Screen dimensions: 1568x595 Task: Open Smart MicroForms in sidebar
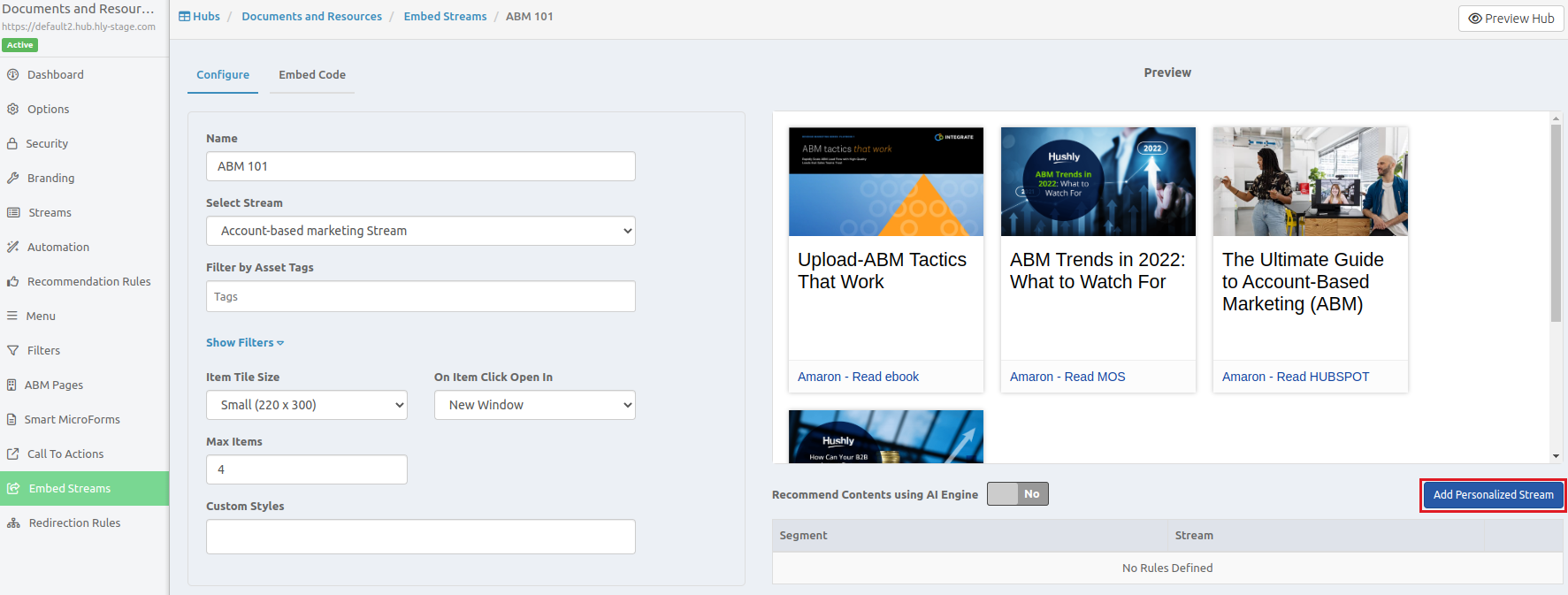click(84, 420)
